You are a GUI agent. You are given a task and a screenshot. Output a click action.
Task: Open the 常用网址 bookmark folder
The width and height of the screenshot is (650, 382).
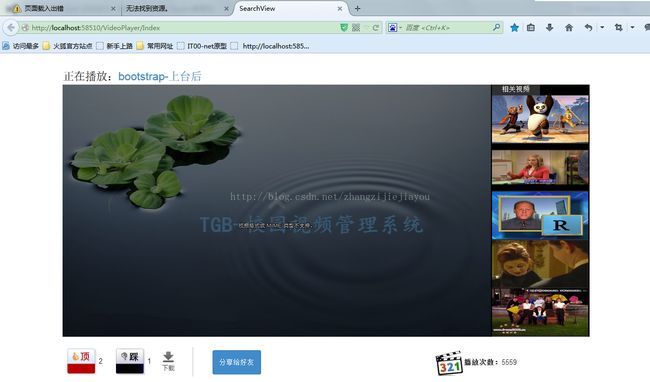[155, 46]
